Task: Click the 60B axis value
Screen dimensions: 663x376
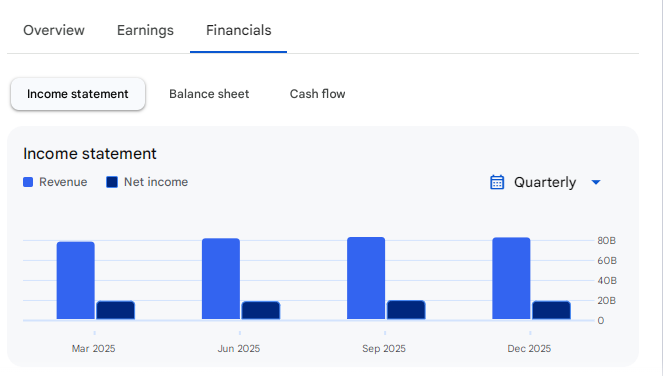Action: [607, 261]
